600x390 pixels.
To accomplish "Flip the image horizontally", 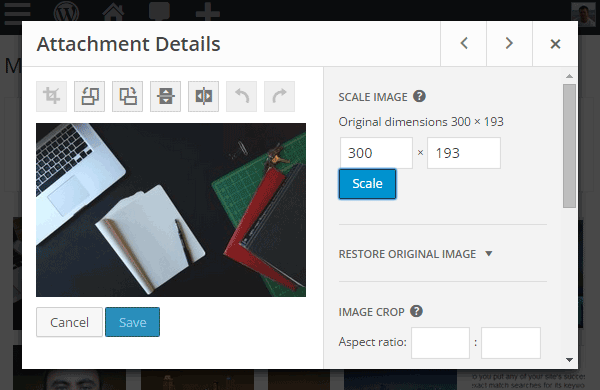I will pos(204,96).
